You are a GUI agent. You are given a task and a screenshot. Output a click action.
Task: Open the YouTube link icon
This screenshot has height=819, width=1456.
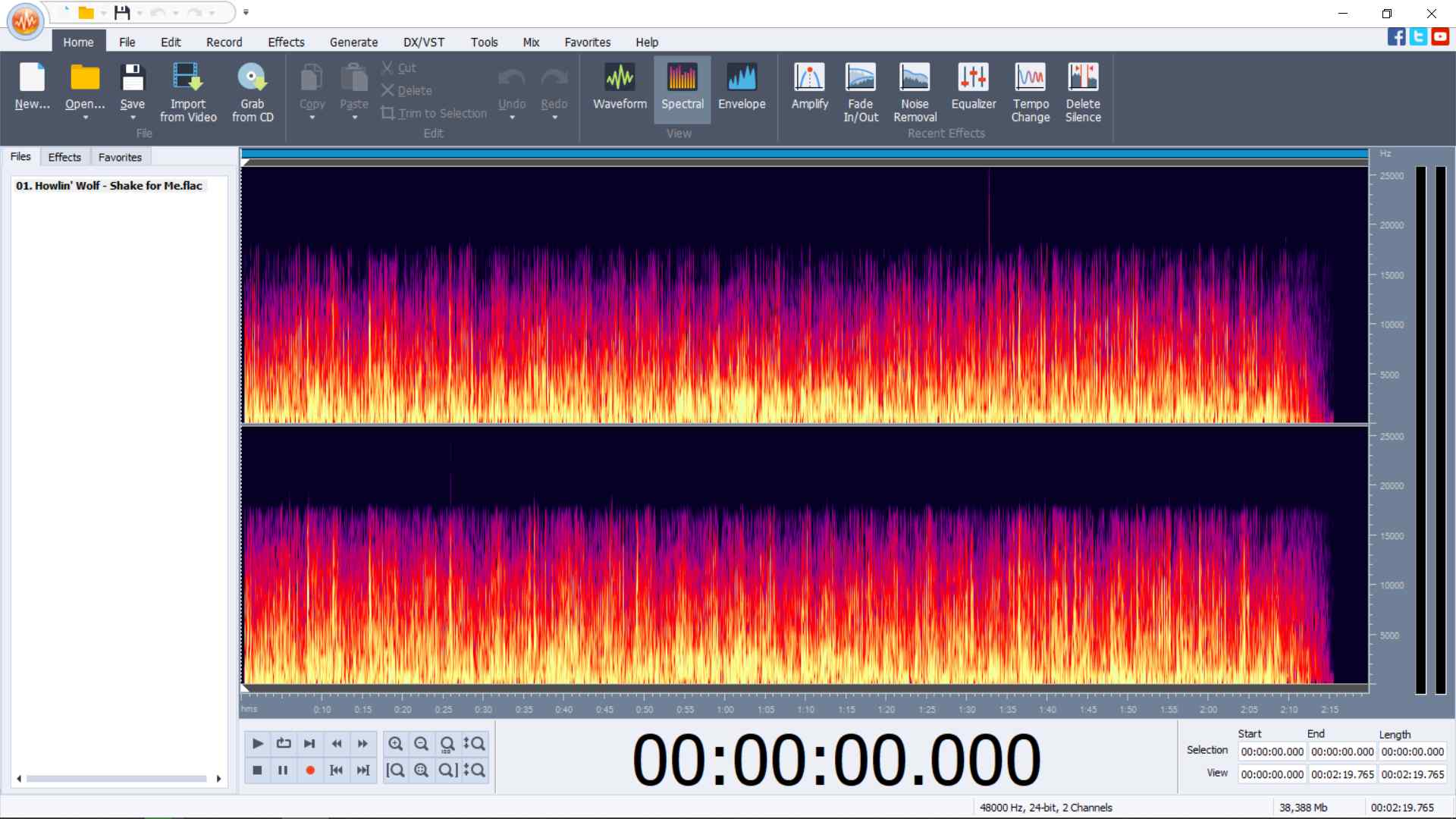(1440, 36)
